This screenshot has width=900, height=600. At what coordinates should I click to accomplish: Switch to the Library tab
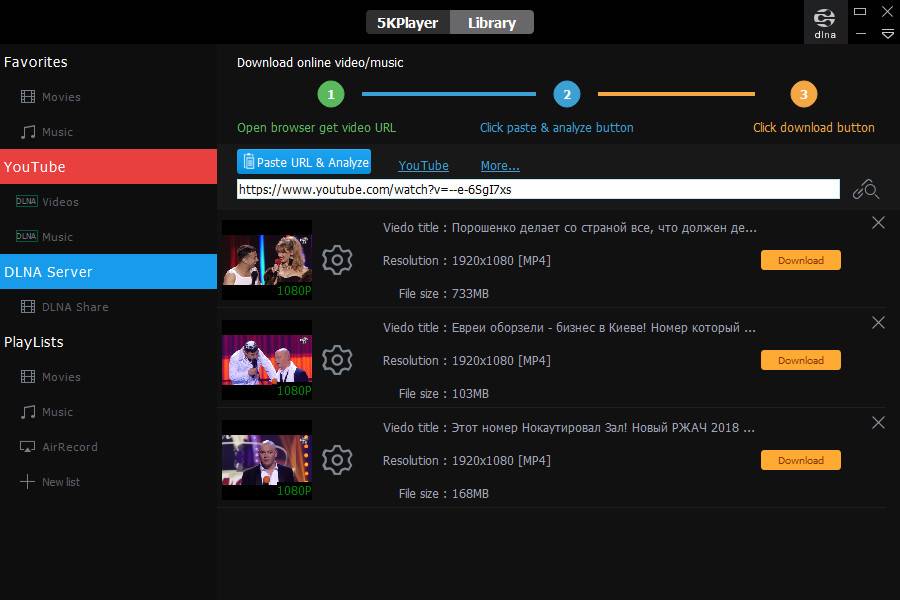[492, 22]
